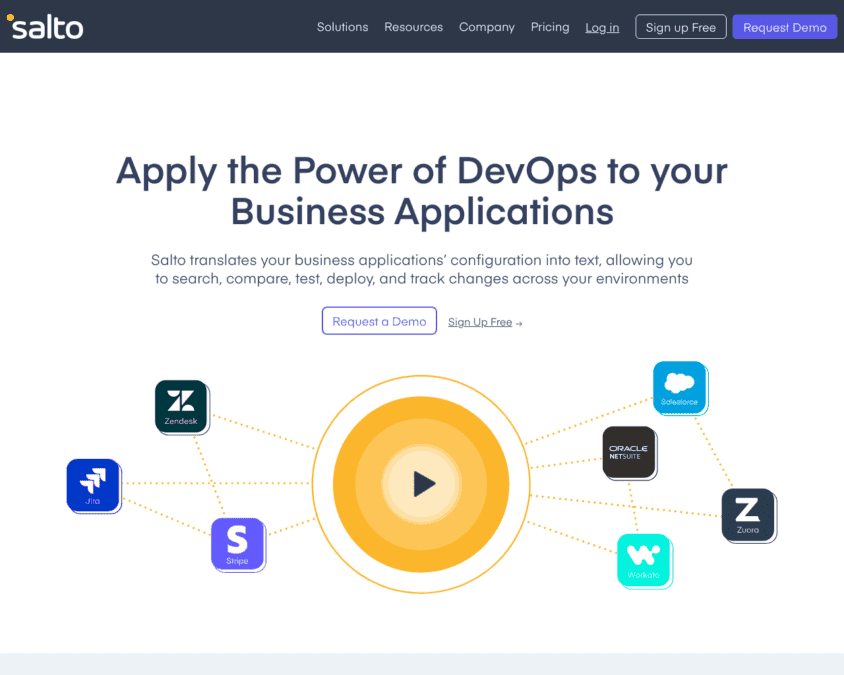Click the main DevOps headline text
The height and width of the screenshot is (675, 844).
click(x=421, y=191)
